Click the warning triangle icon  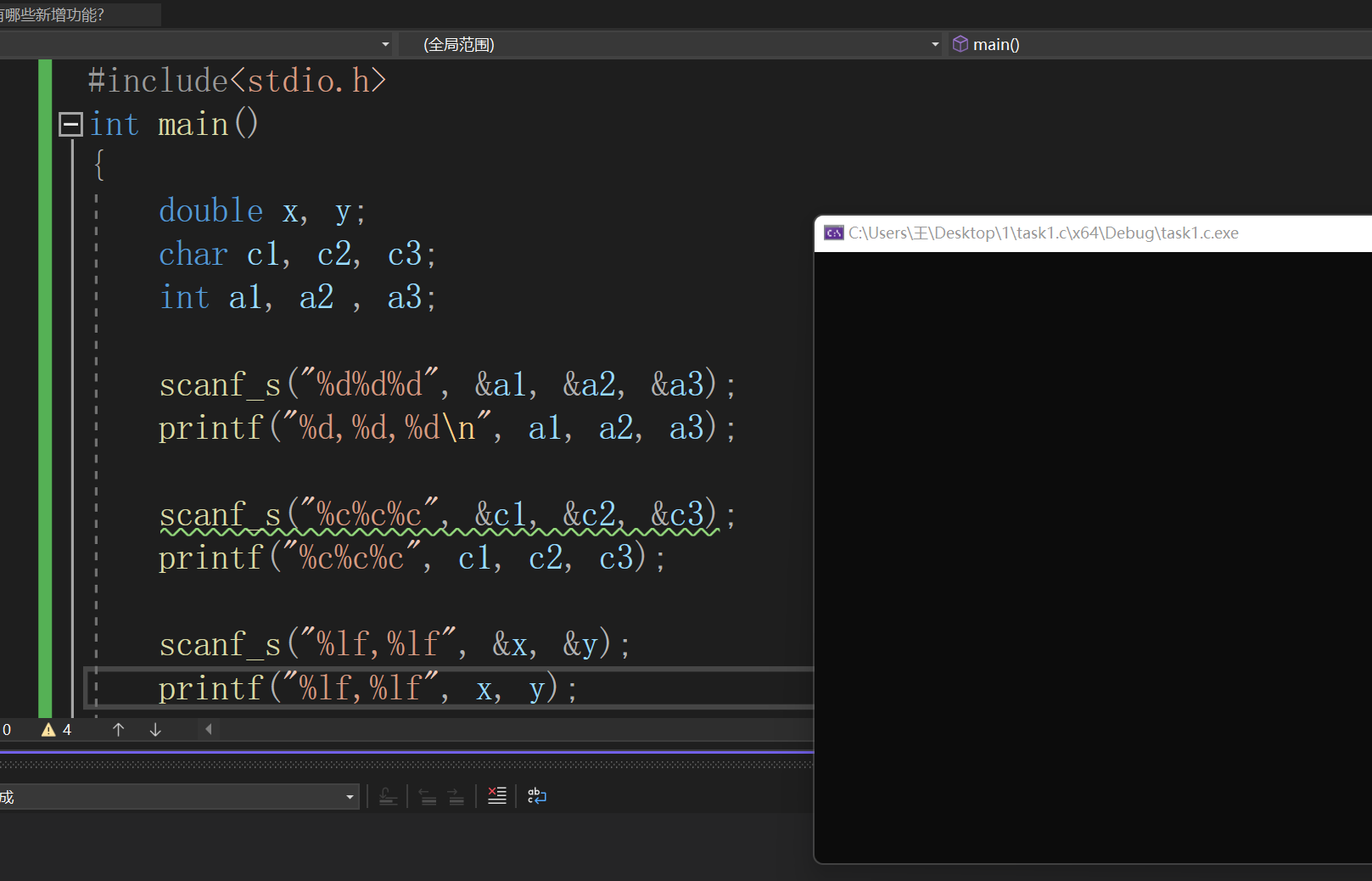(x=48, y=730)
